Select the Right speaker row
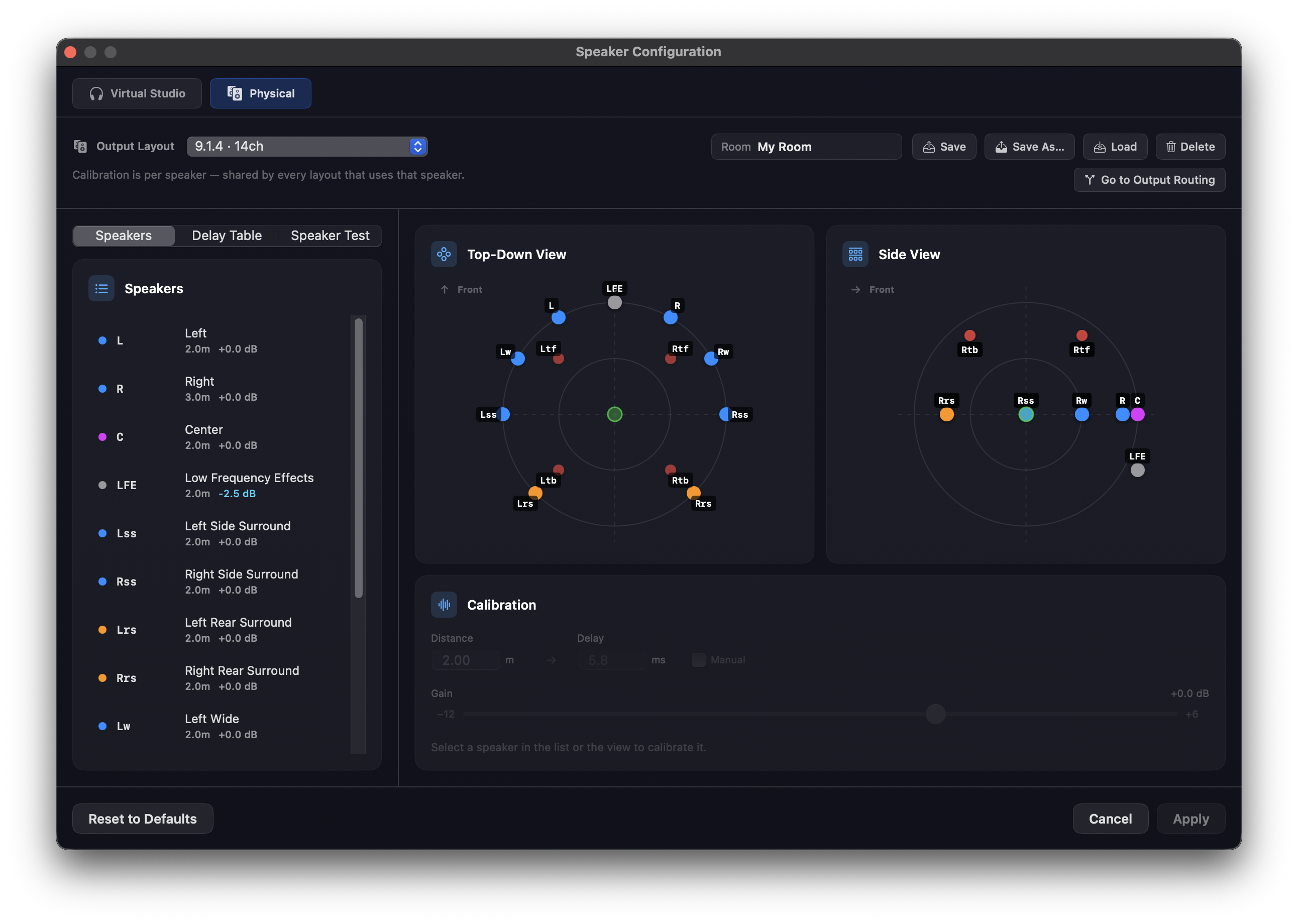1298x924 pixels. click(x=219, y=389)
